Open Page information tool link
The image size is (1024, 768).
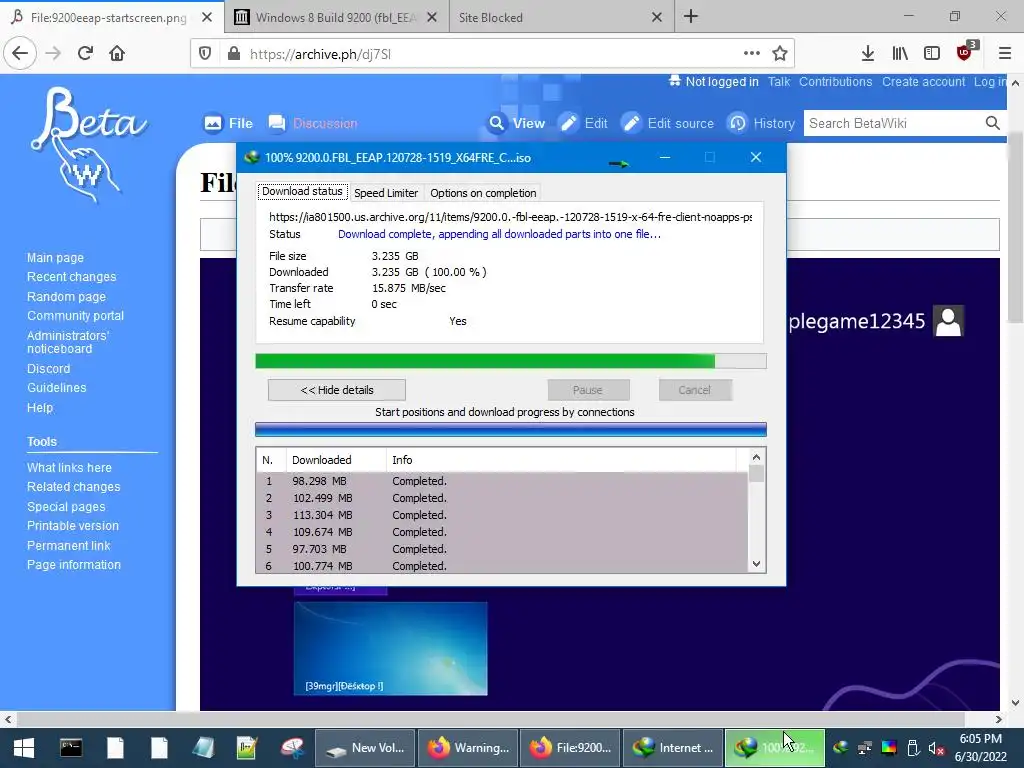(74, 564)
